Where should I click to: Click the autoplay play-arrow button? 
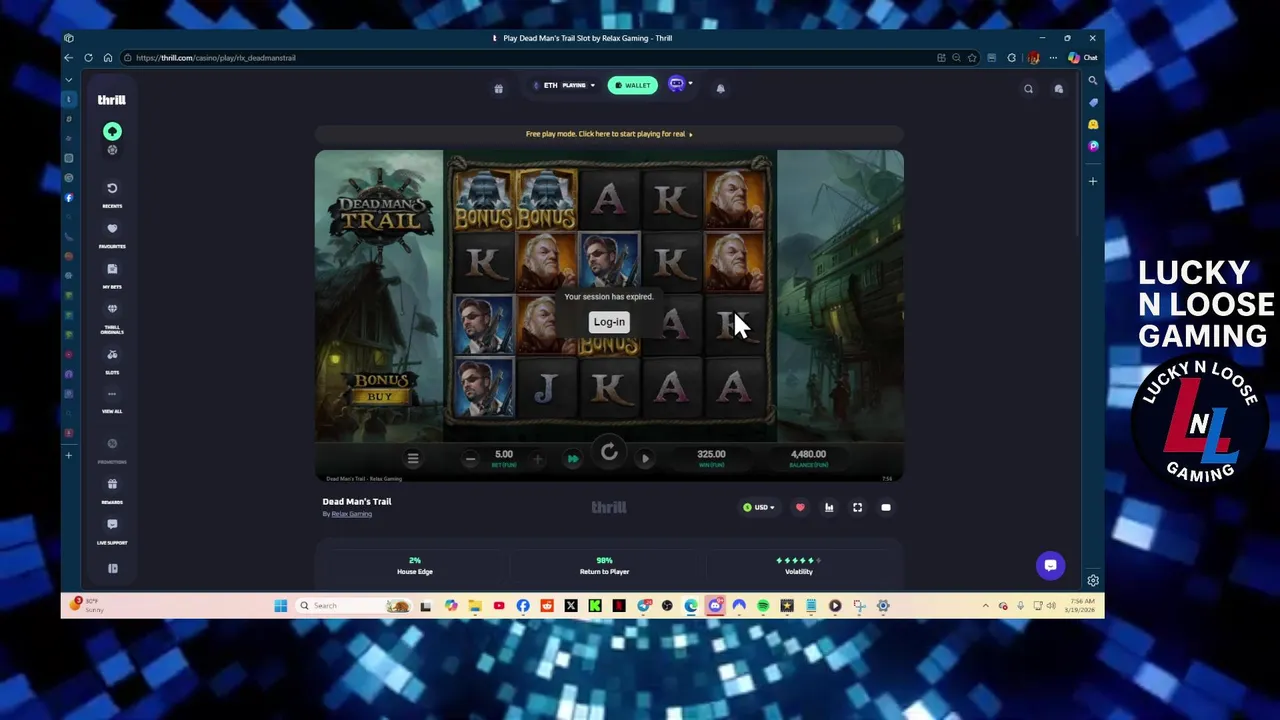coord(645,459)
